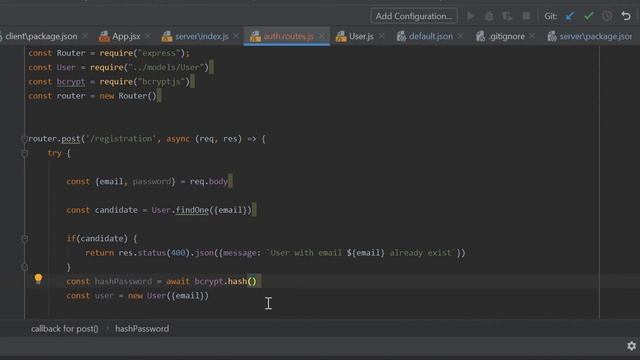
Task: Close the App.jsx tab
Action: click(148, 36)
